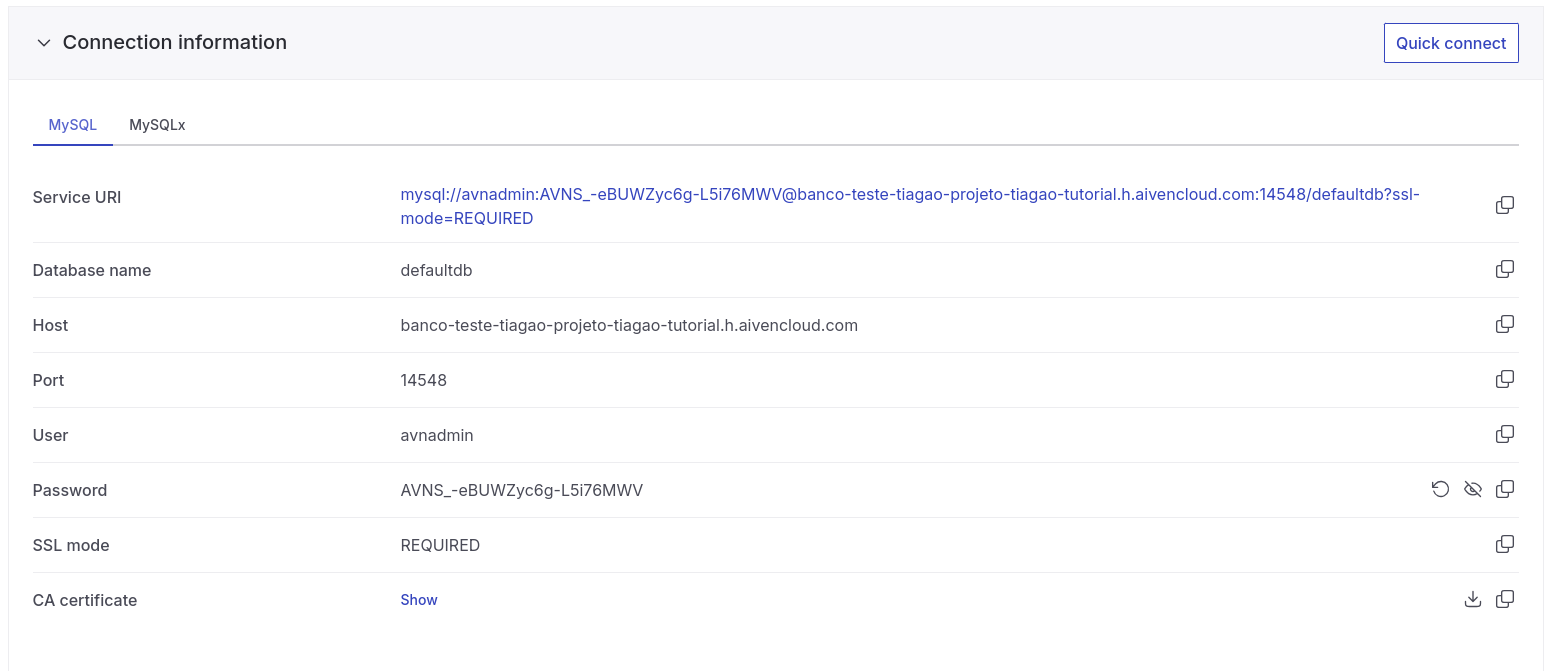Copy the Service URI value
The width and height of the screenshot is (1547, 671).
1504,205
